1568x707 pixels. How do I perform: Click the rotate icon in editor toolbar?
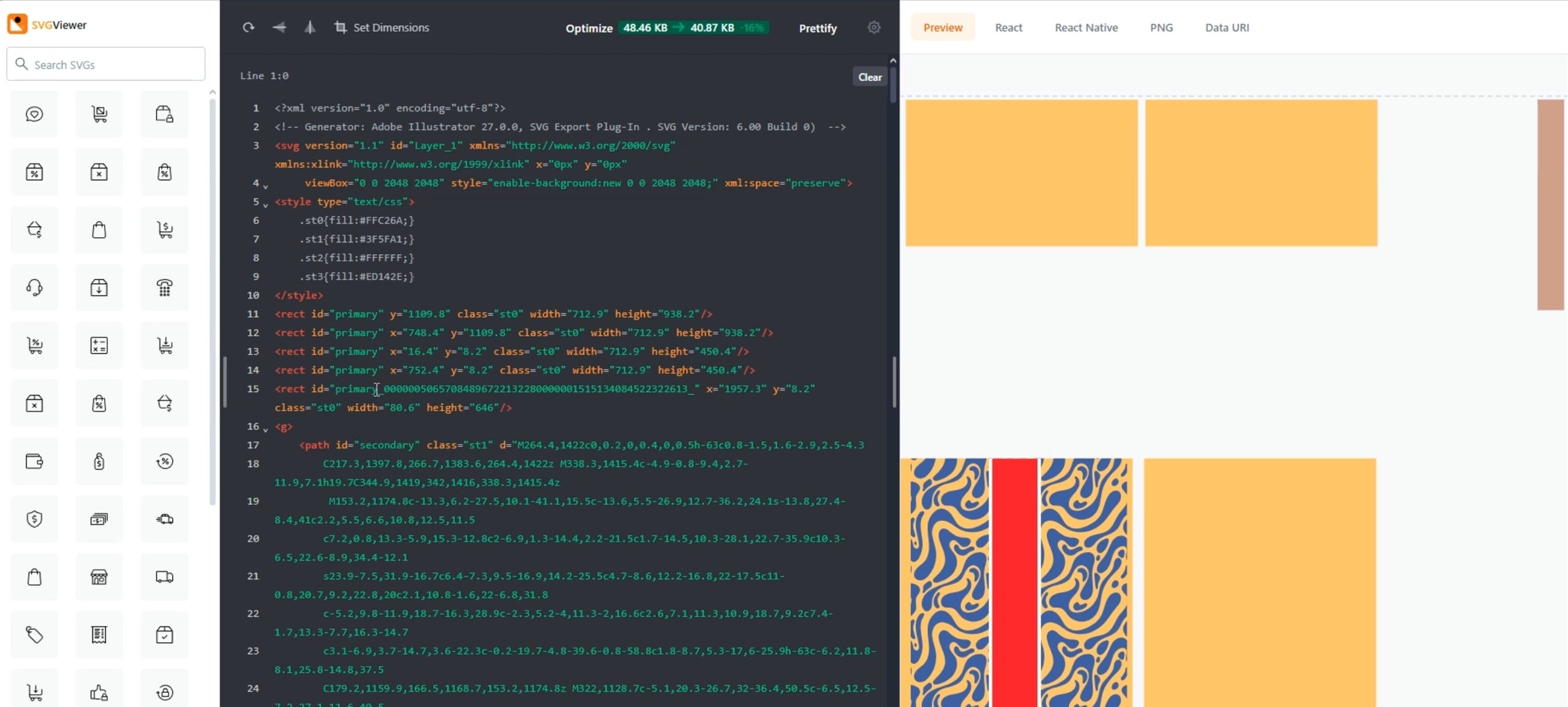[x=248, y=28]
